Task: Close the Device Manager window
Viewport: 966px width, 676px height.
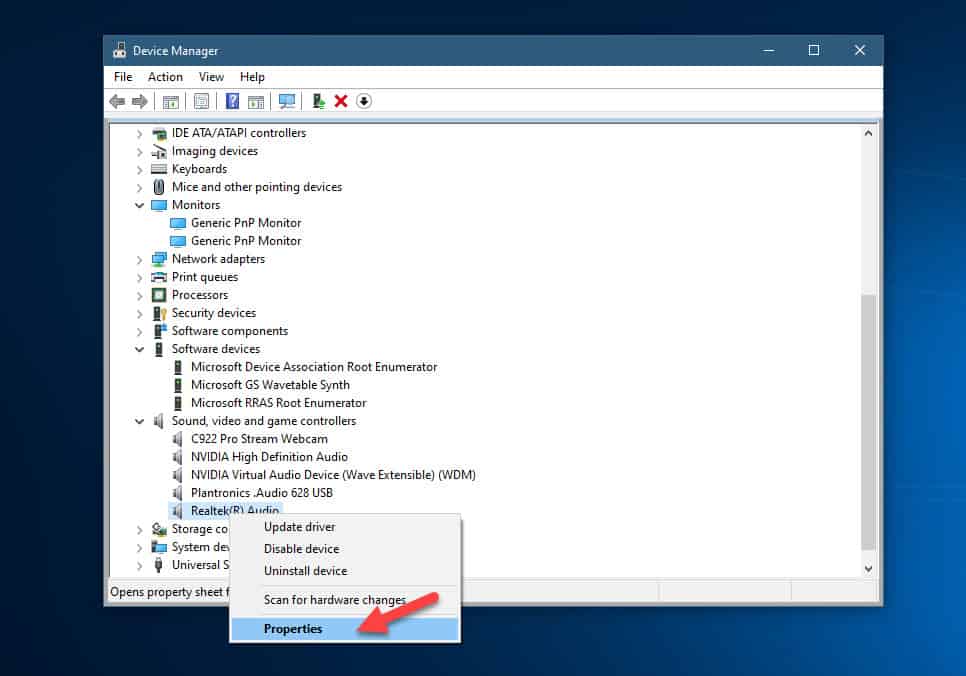Action: click(x=859, y=50)
